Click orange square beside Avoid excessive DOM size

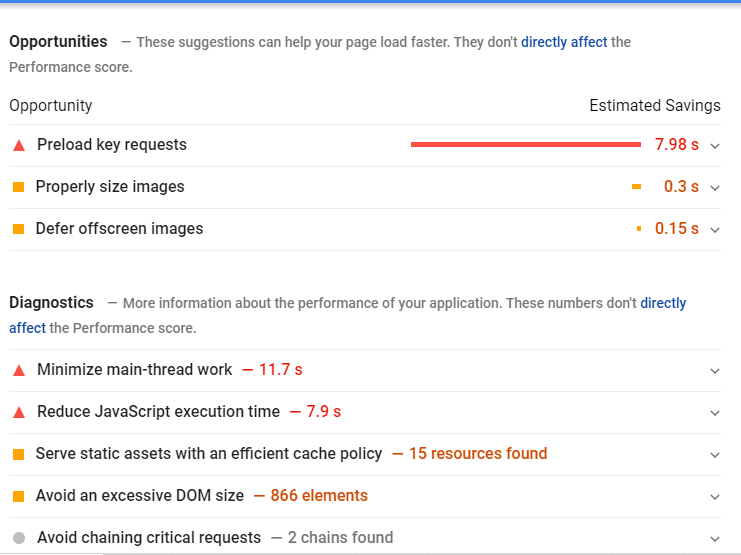click(x=18, y=496)
